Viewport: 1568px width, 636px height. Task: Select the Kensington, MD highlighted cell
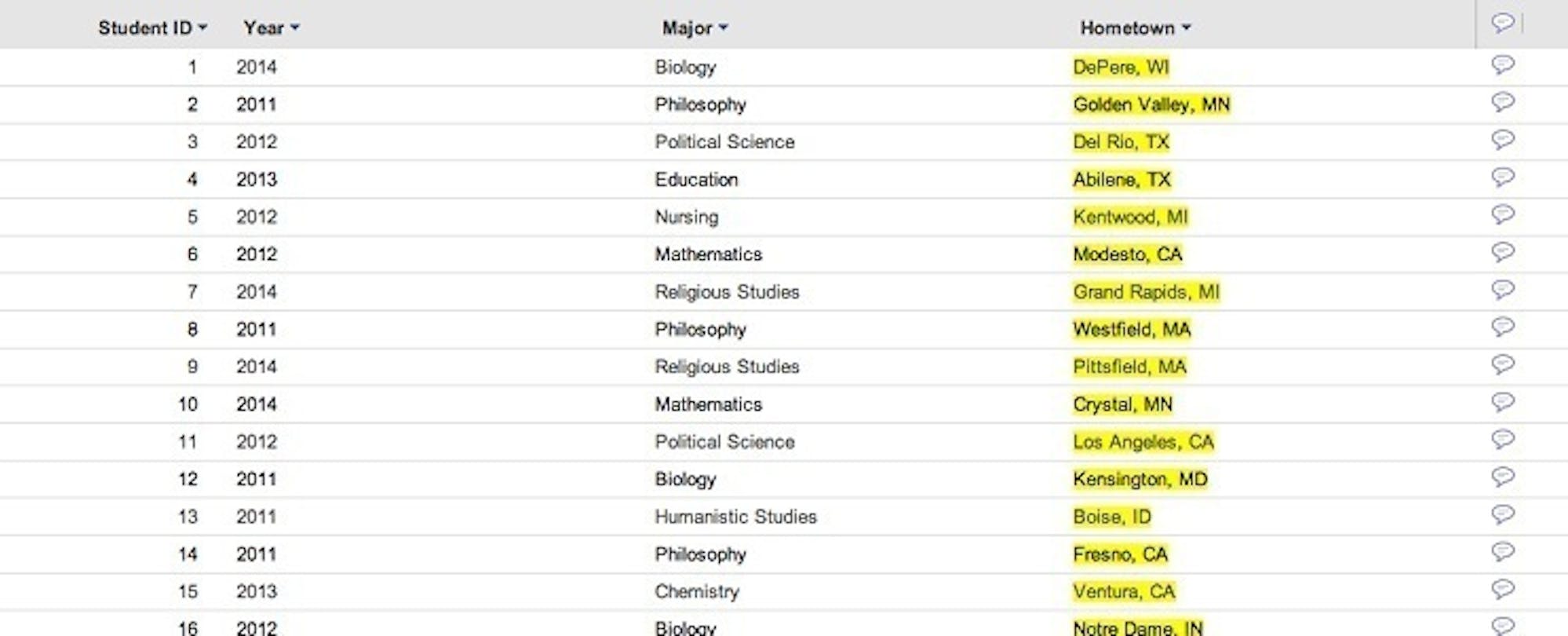point(1140,480)
